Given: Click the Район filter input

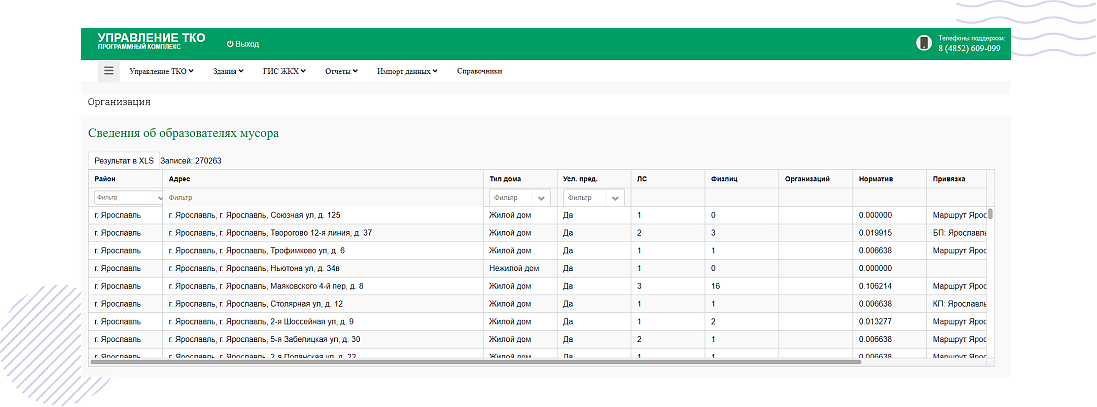Looking at the screenshot, I should pyautogui.click(x=127, y=198).
